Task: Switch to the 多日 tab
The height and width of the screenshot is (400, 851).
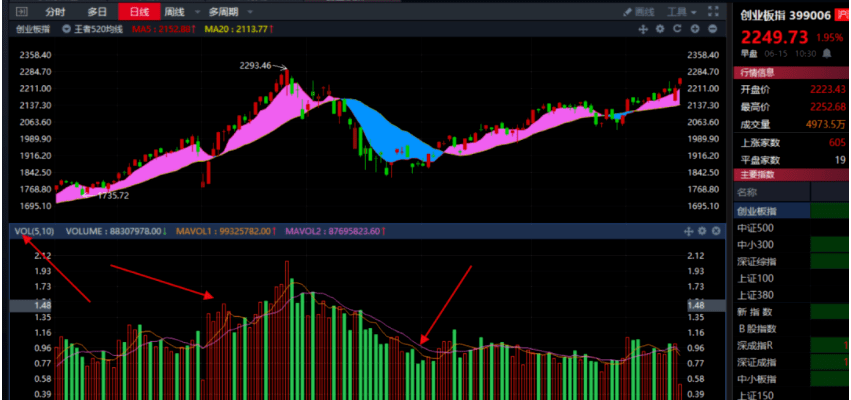Action: 96,12
